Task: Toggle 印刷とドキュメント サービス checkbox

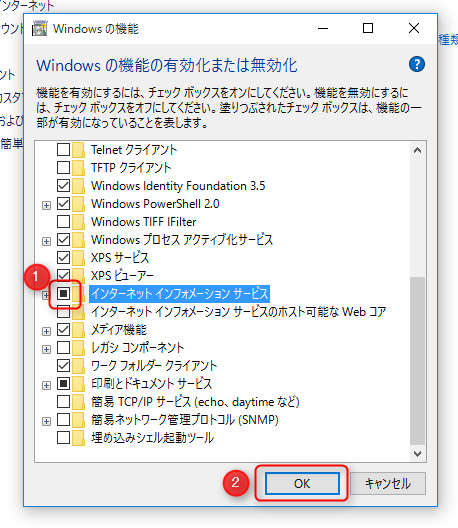Action: click(x=63, y=384)
